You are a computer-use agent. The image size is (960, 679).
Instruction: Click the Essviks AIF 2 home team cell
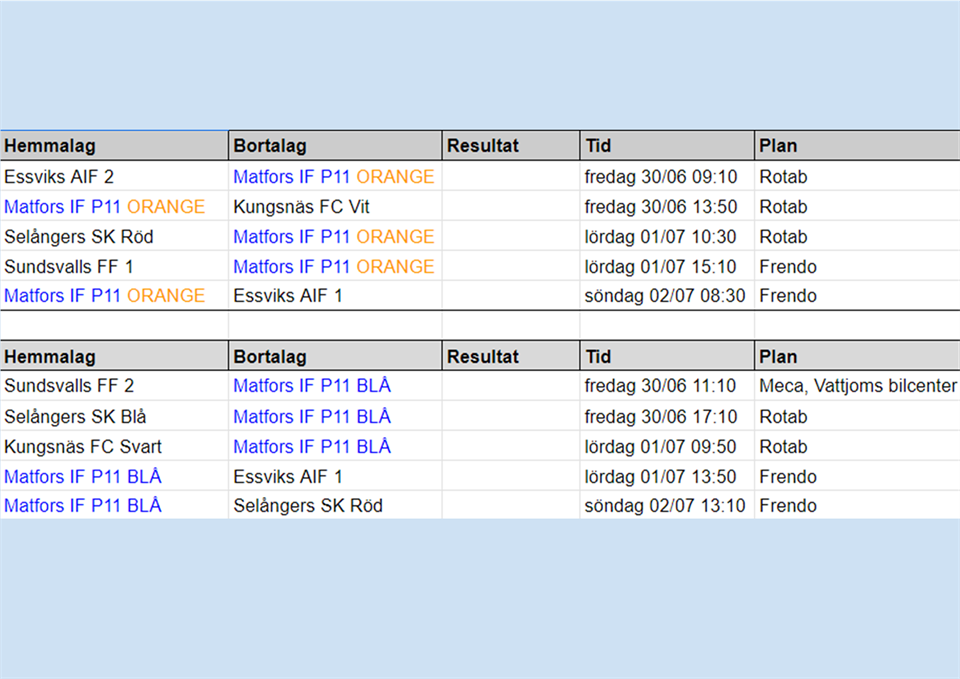click(x=59, y=177)
